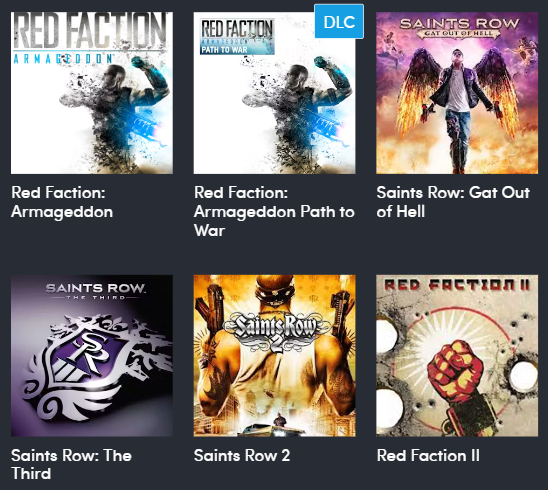The width and height of the screenshot is (548, 490).
Task: Click the "Saints Row: Gat Out of Hell" title
Action: [453, 202]
